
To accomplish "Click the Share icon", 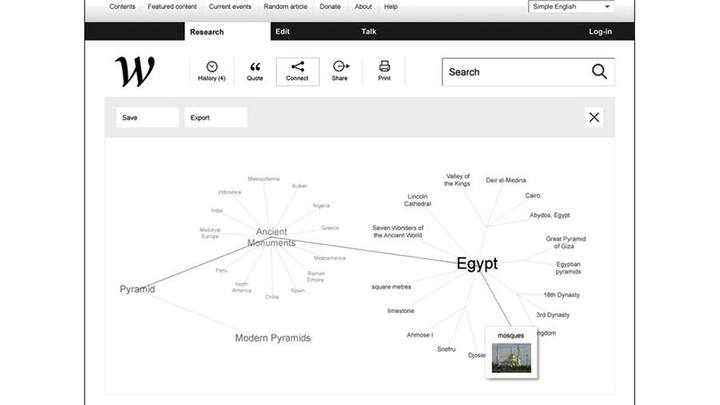I will (340, 67).
